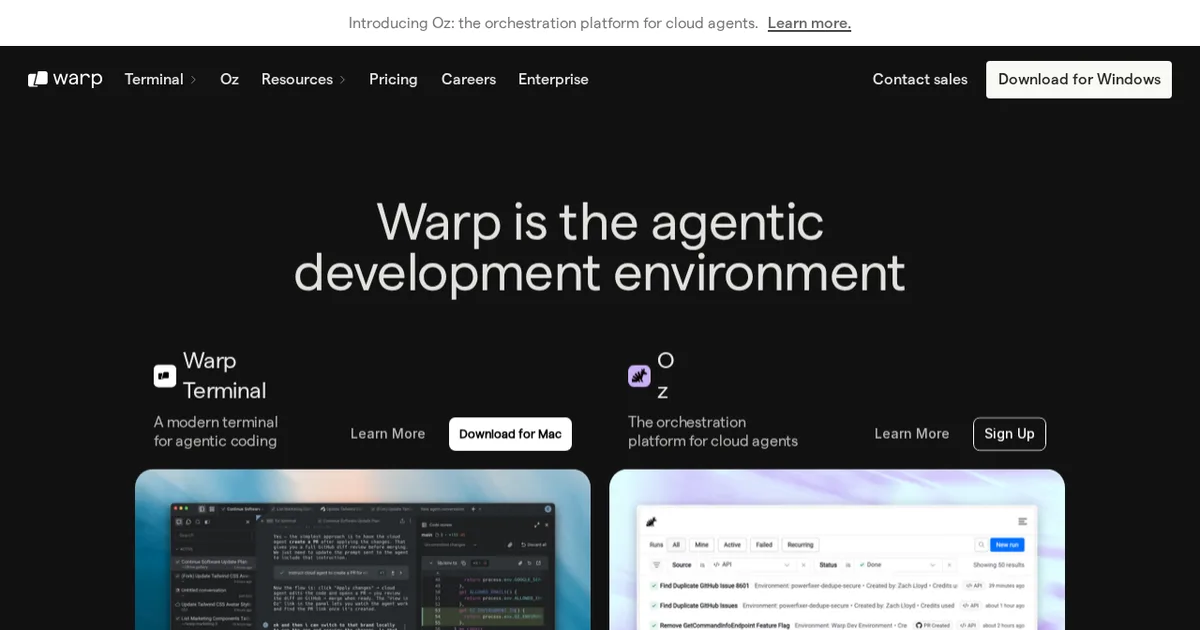The width and height of the screenshot is (1200, 630).
Task: Click the filter icon before Source
Action: (657, 565)
